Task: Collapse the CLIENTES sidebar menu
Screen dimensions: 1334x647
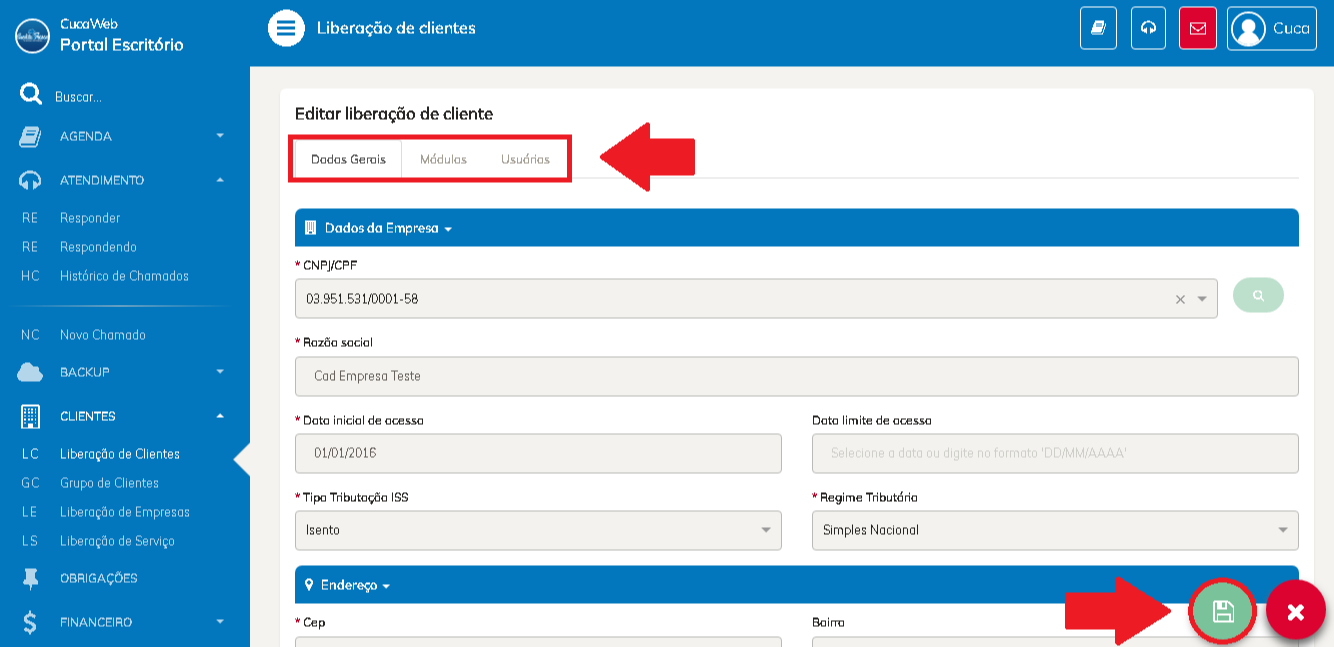Action: tap(220, 416)
